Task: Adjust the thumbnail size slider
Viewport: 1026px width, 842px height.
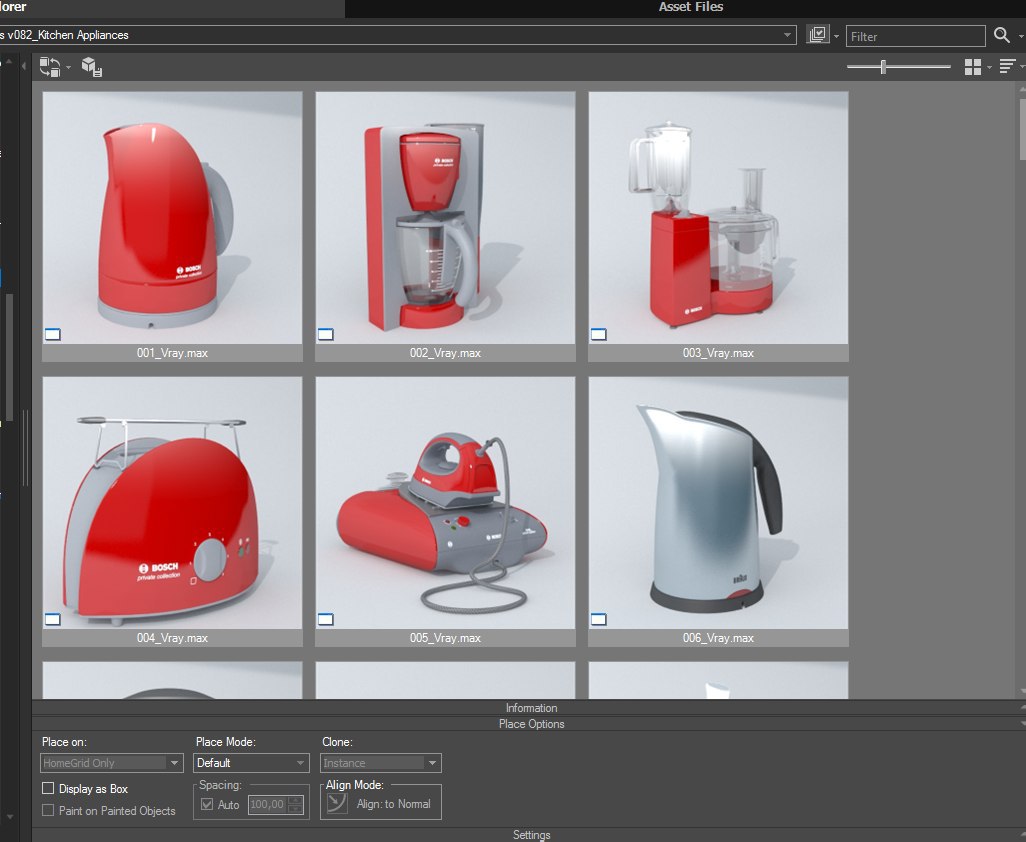Action: tap(883, 67)
